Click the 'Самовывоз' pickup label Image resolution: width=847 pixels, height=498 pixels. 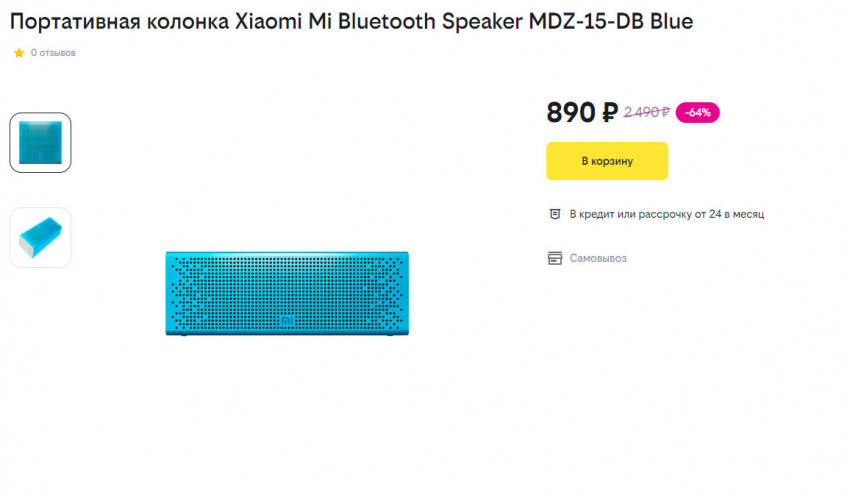point(598,258)
